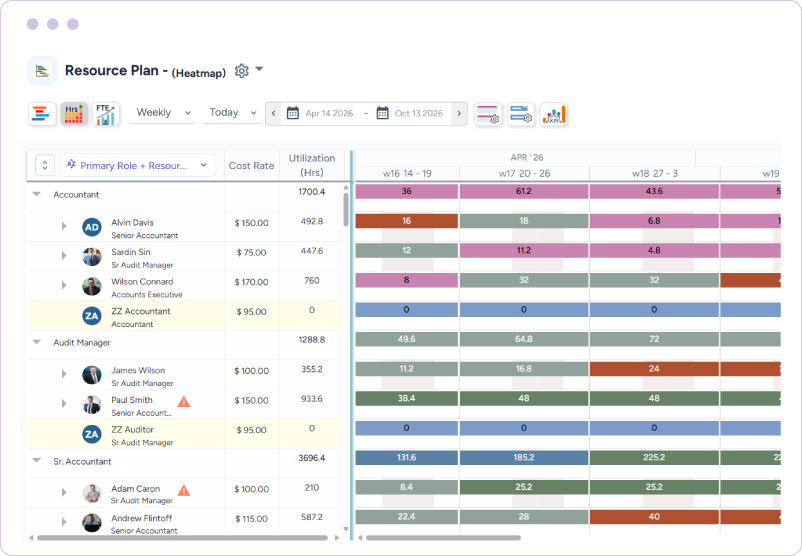This screenshot has width=802, height=556.
Task: Click James Wilson w18 cell showing 24
Action: (654, 369)
